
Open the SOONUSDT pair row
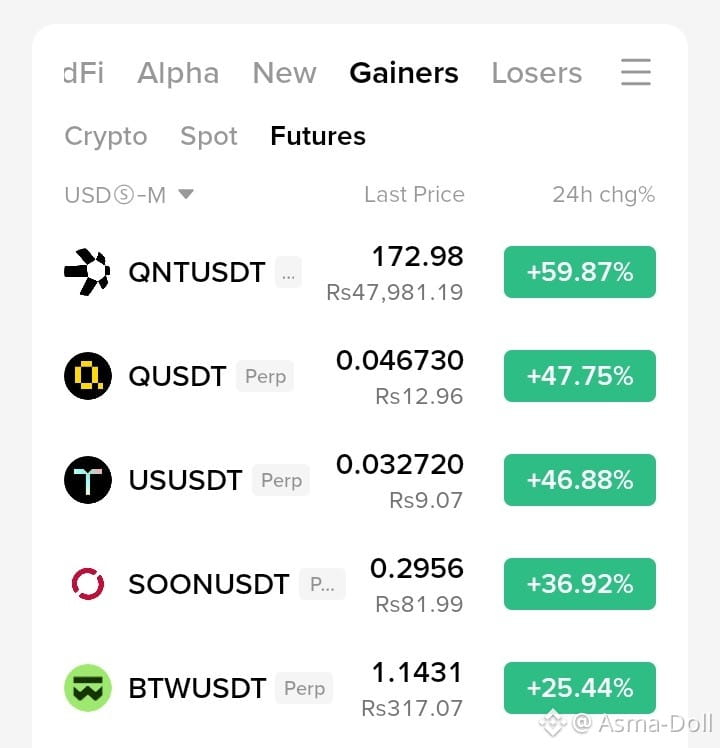coord(360,584)
